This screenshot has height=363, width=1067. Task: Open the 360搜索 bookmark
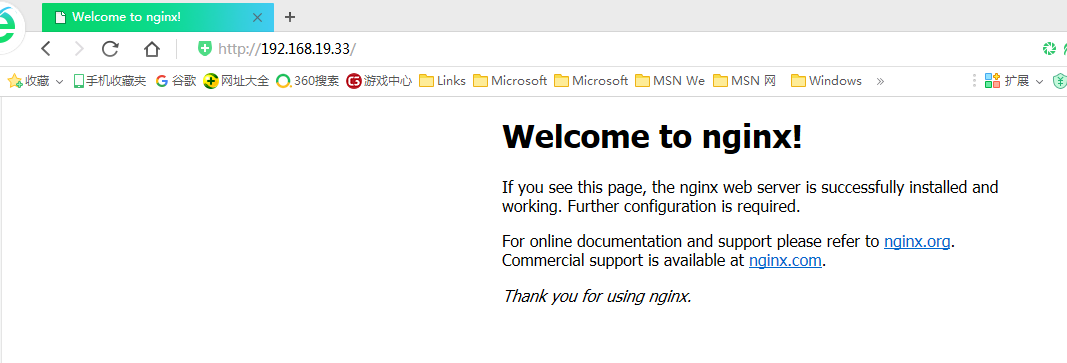(x=308, y=81)
